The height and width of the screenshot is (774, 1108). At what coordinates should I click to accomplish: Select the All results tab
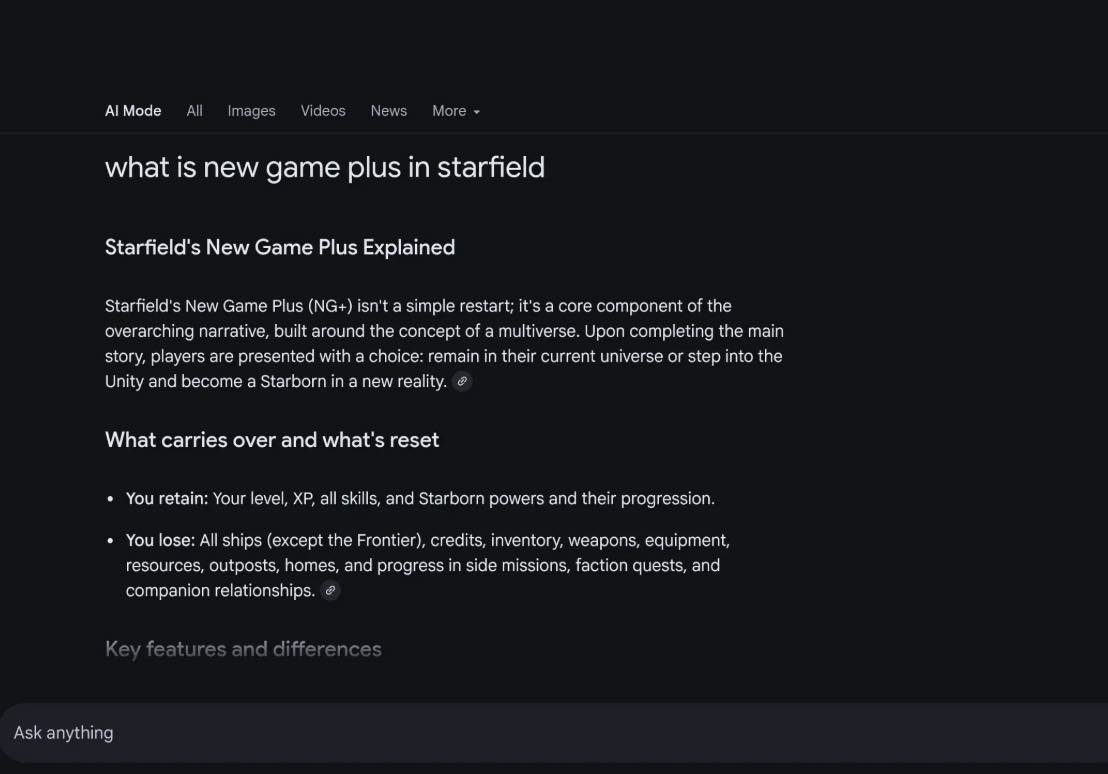(194, 111)
